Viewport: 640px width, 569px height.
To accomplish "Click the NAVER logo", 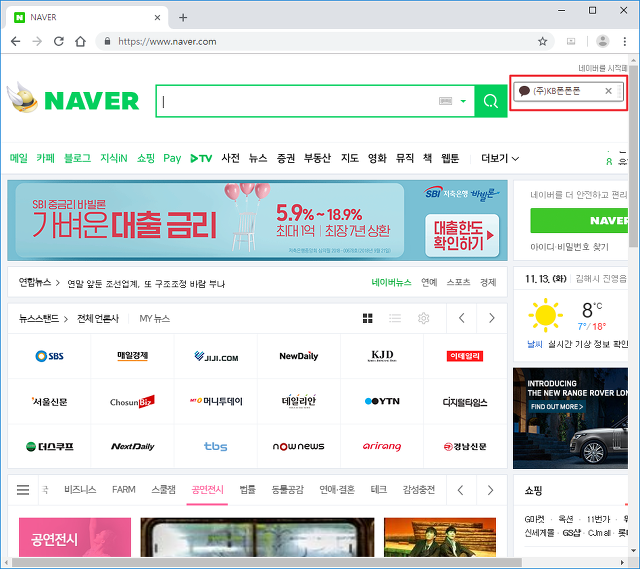I will [91, 101].
